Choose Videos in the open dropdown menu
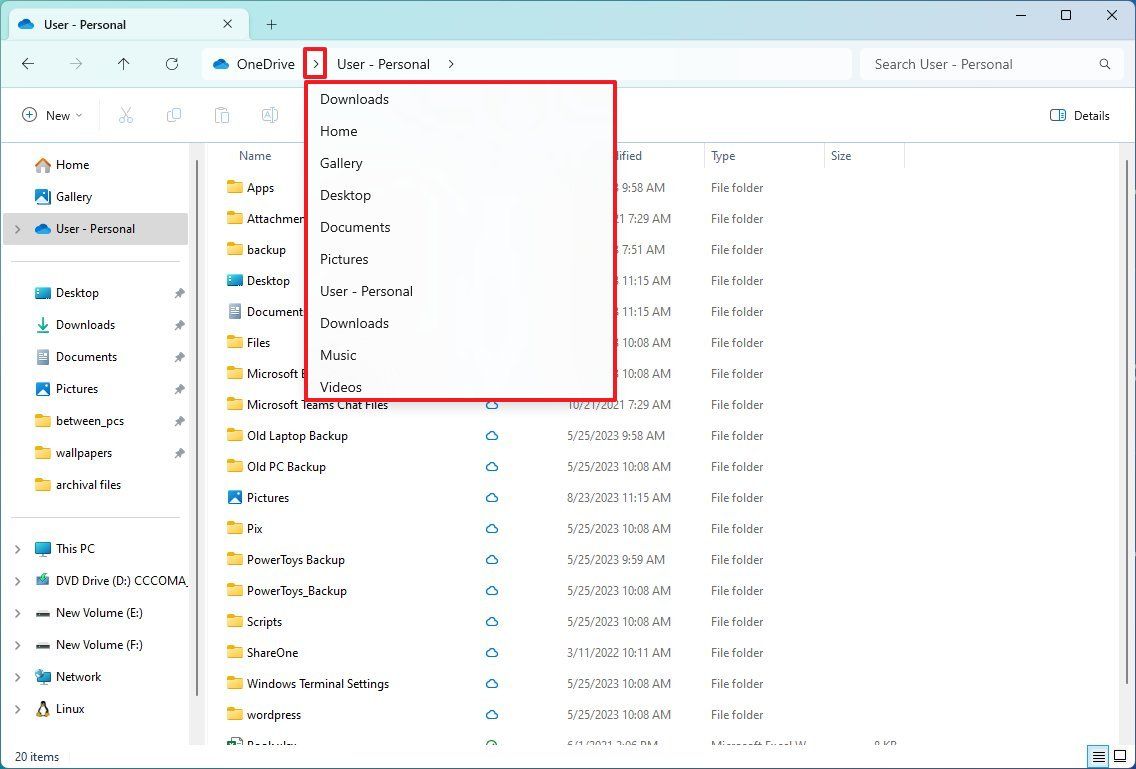The width and height of the screenshot is (1136, 769). [x=341, y=387]
